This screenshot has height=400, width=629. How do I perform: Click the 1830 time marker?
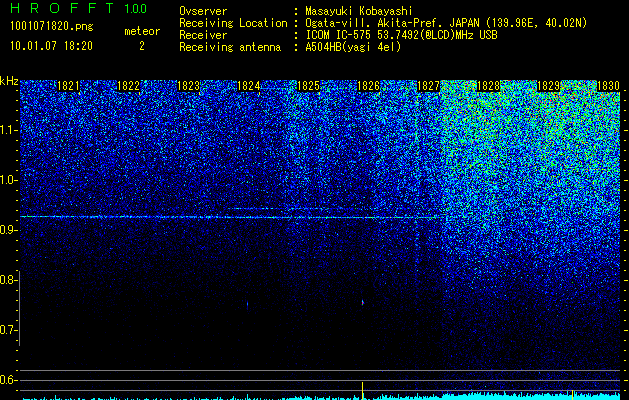[x=608, y=86]
